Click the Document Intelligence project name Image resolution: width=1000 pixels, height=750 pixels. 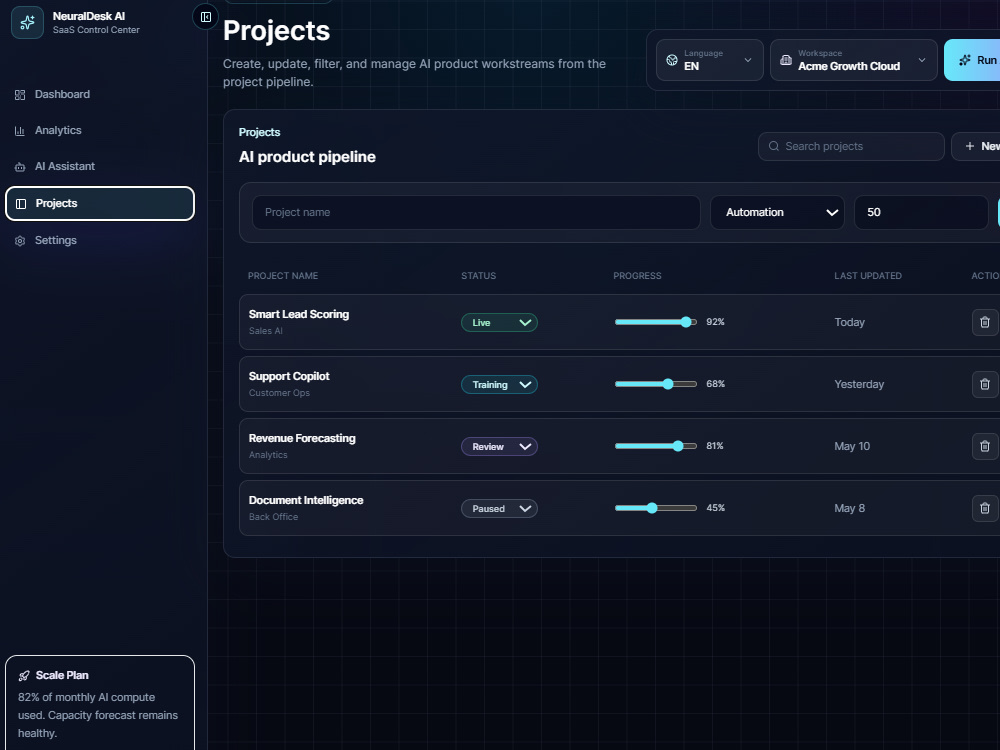306,501
